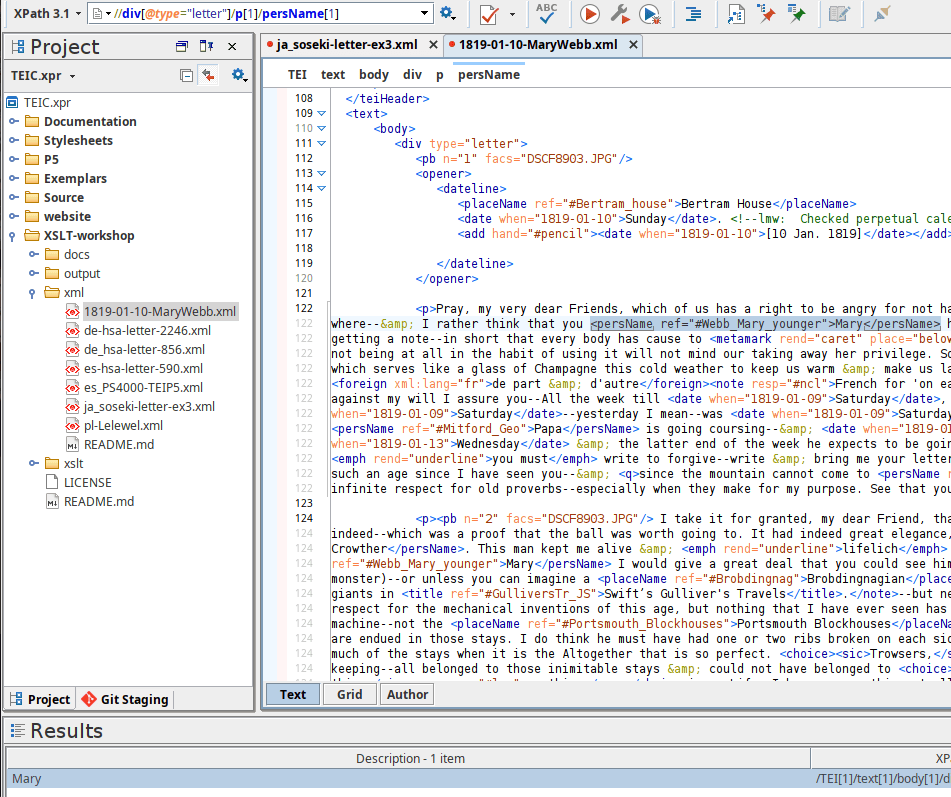Toggle Link with Editor in Project panel
The image size is (951, 797).
208,75
